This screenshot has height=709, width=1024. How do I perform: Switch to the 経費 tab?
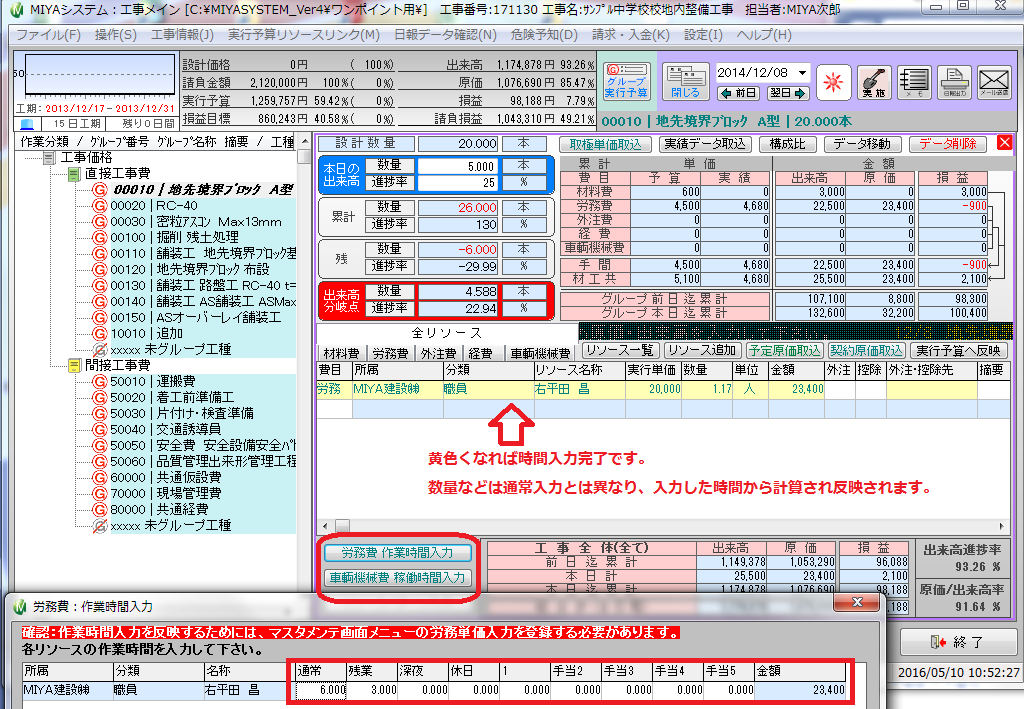pos(481,353)
